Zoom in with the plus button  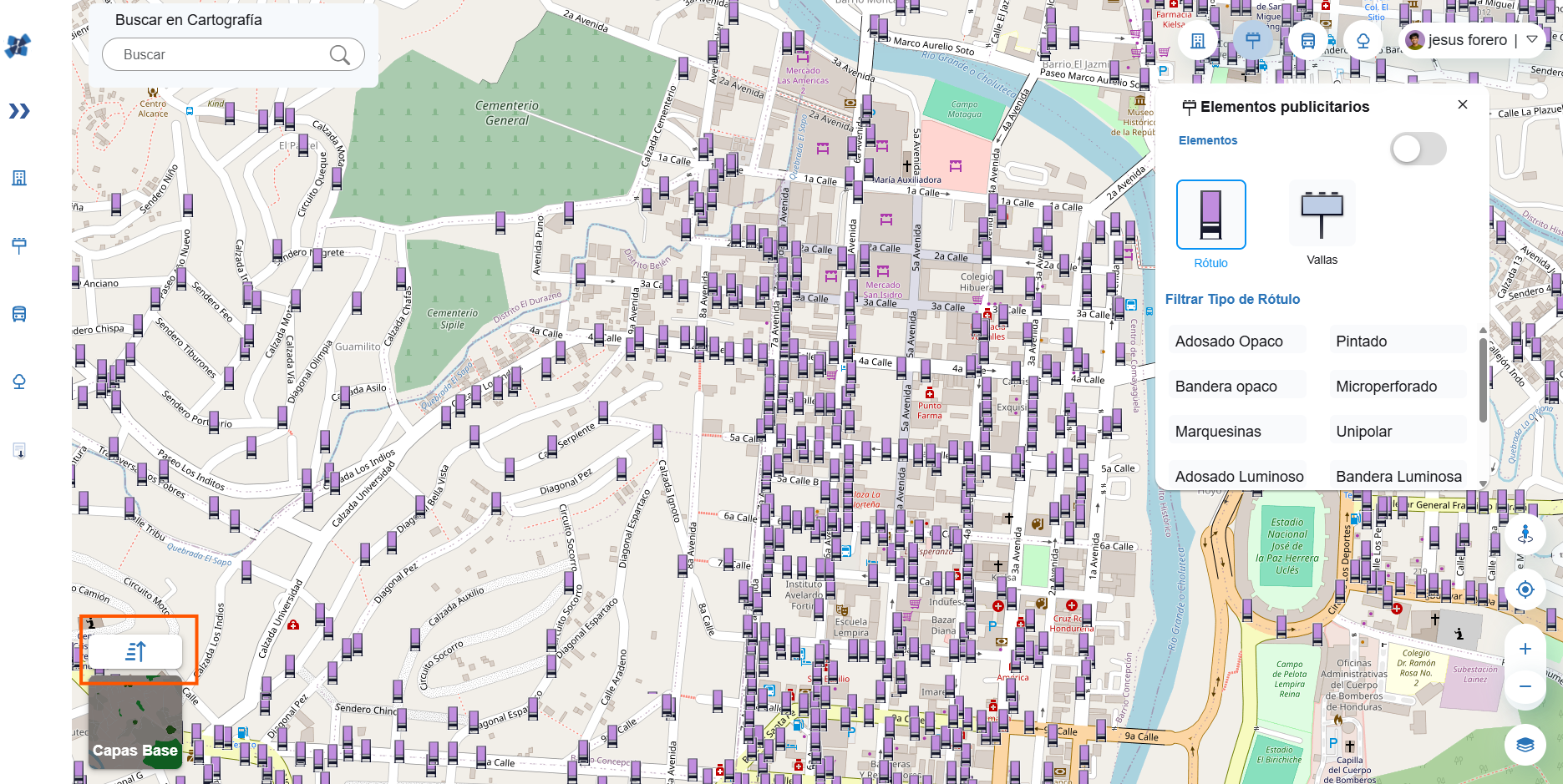1525,649
